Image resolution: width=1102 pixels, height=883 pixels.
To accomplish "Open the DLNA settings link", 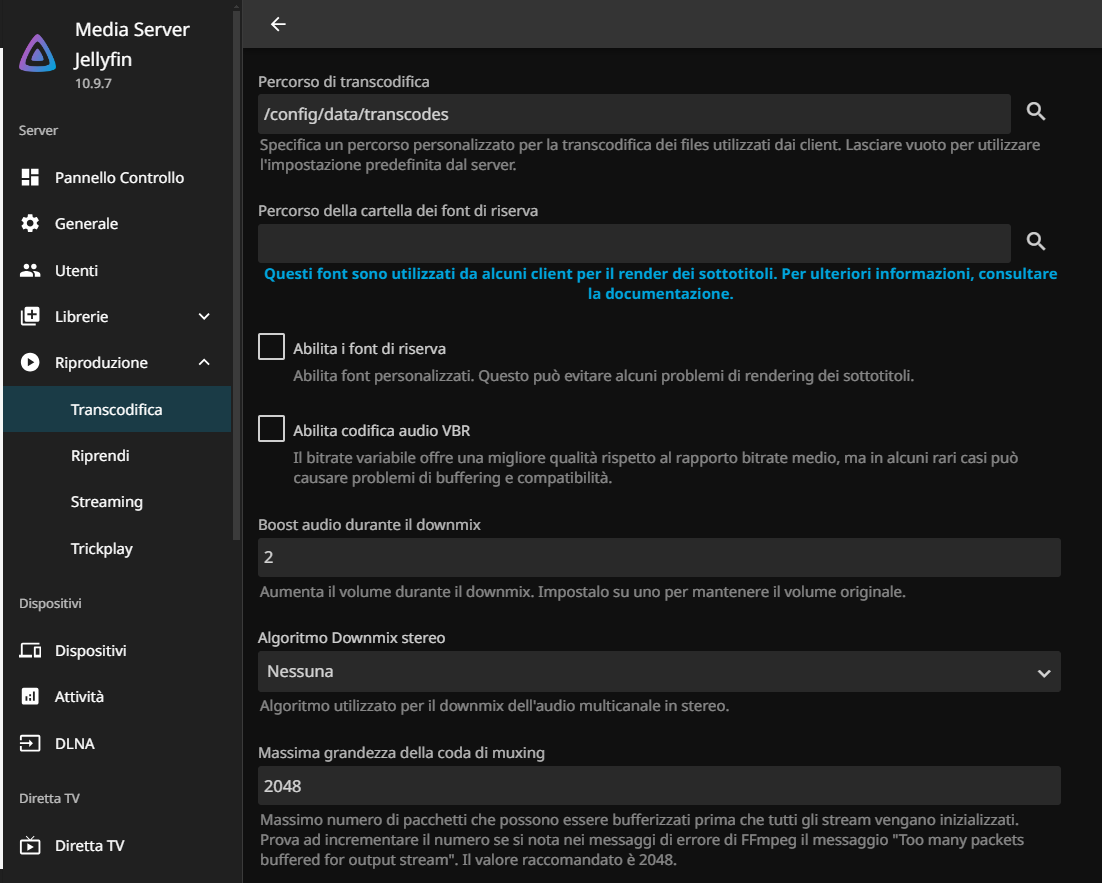I will click(x=75, y=744).
